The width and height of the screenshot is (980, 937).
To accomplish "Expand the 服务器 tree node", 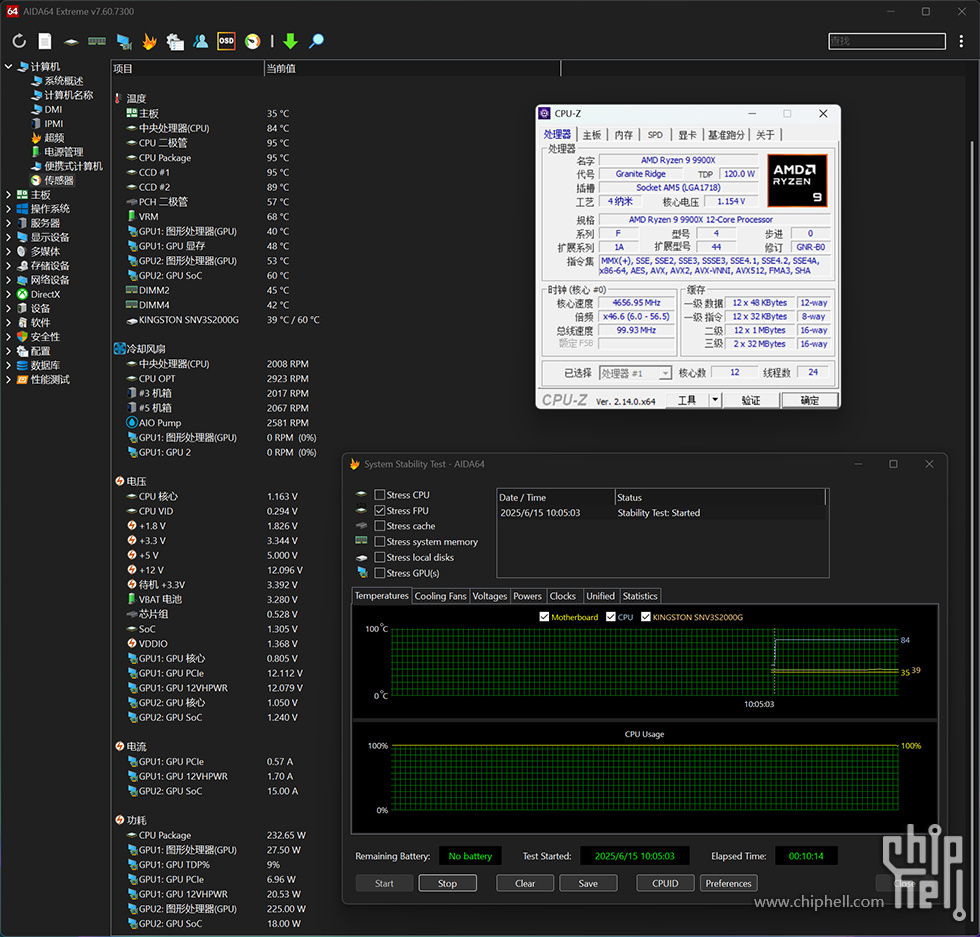I will coord(8,223).
